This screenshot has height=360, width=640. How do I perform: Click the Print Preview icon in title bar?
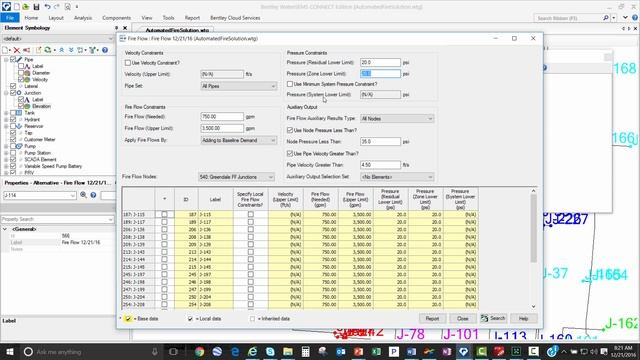[x=67, y=7]
